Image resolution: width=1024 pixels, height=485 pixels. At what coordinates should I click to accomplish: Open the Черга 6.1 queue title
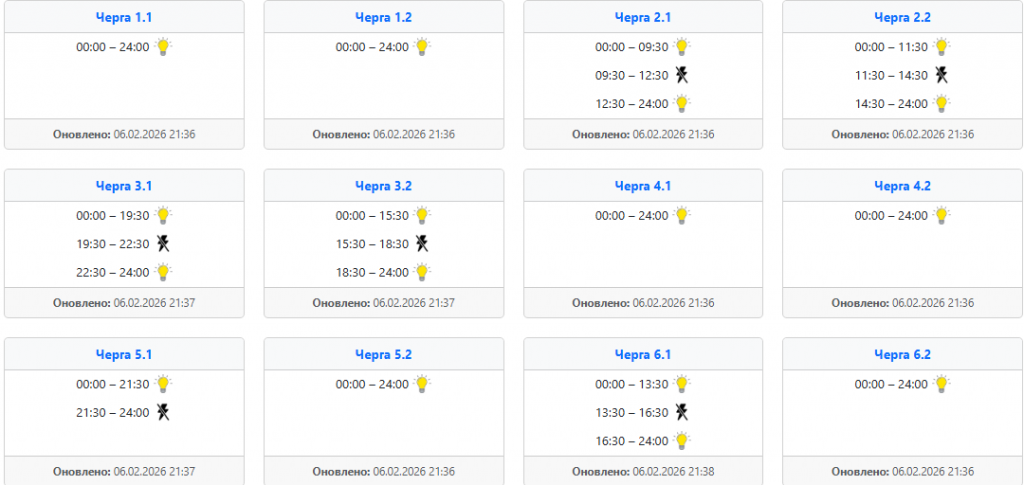tap(642, 354)
